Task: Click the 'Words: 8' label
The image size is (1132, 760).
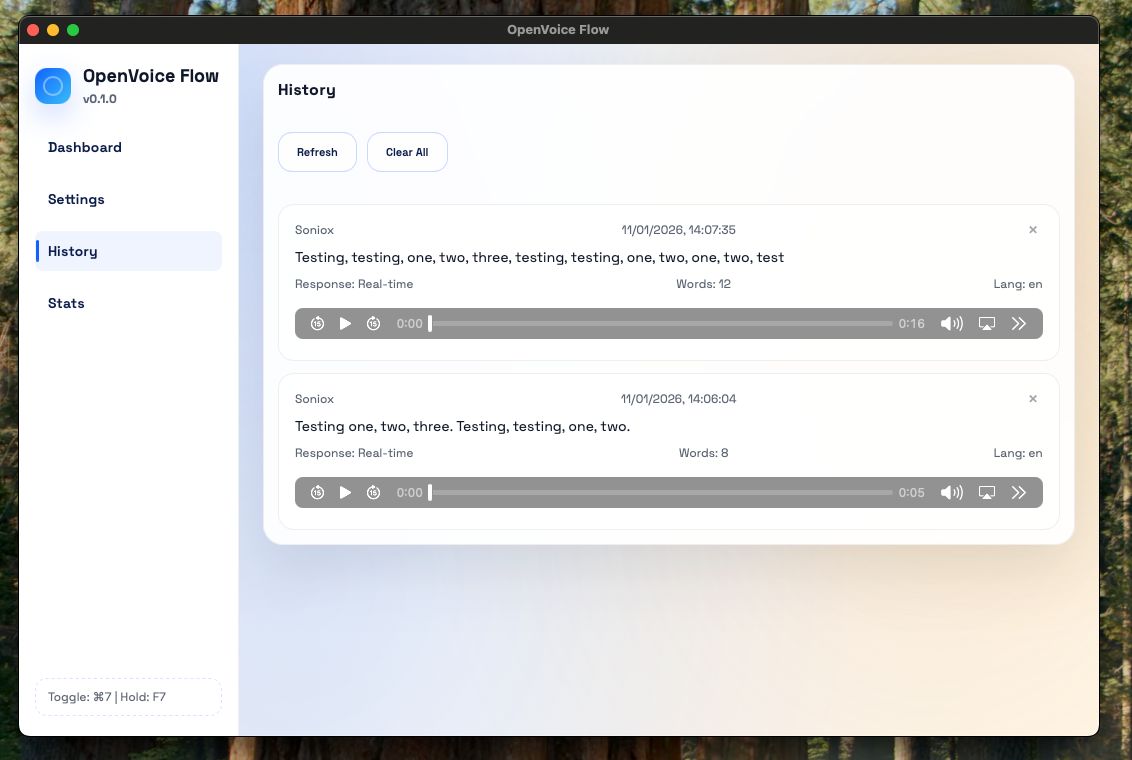Action: 703,453
